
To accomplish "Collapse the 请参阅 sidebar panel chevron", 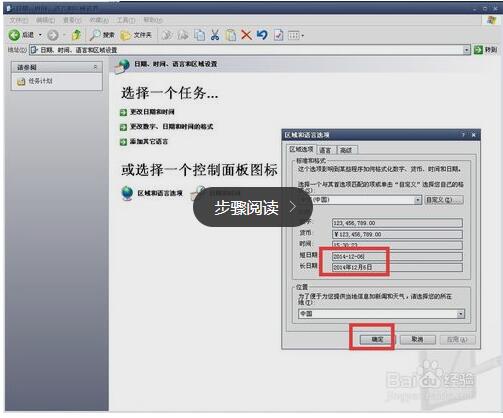I will pos(95,67).
